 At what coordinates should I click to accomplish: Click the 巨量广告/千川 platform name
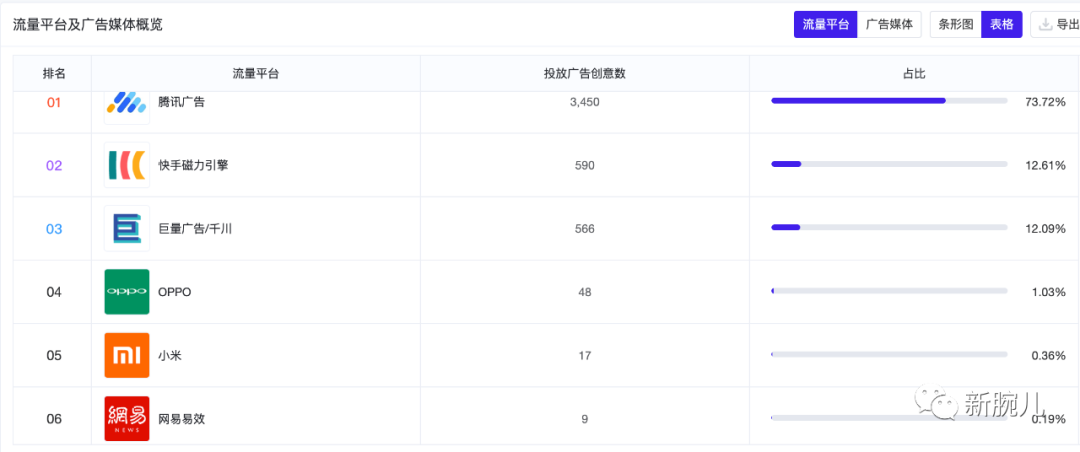tap(195, 229)
